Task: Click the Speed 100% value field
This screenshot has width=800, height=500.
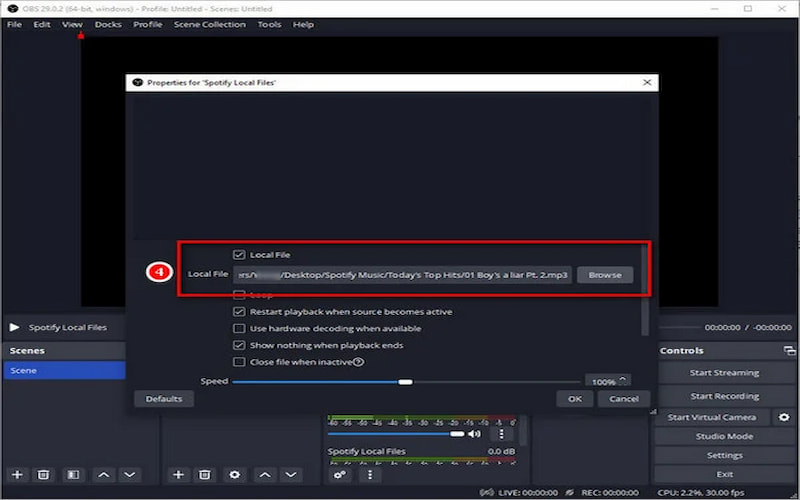Action: pos(603,381)
